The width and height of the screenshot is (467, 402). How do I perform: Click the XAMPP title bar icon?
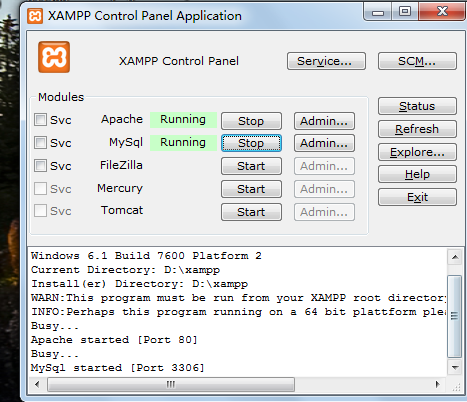click(35, 16)
